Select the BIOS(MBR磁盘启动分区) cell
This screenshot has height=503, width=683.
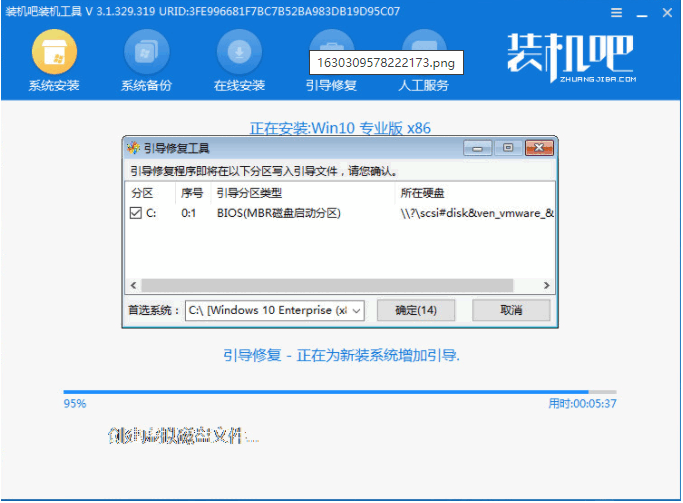coord(279,213)
